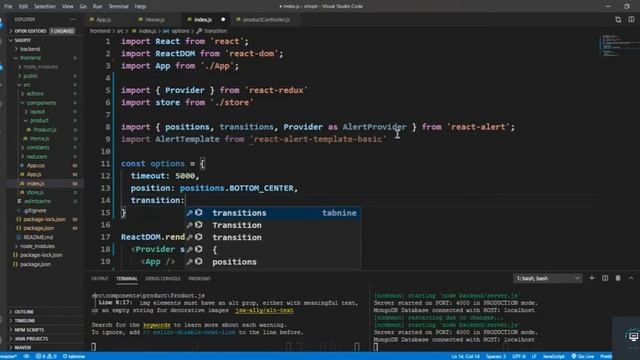Open the Terminal menu
The height and width of the screenshot is (360, 640).
(x=118, y=7)
